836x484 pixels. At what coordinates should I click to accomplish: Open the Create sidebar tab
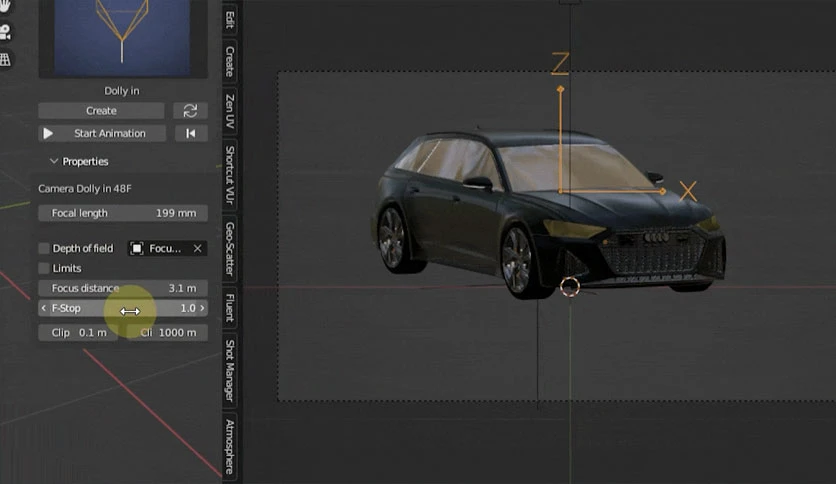click(x=230, y=61)
